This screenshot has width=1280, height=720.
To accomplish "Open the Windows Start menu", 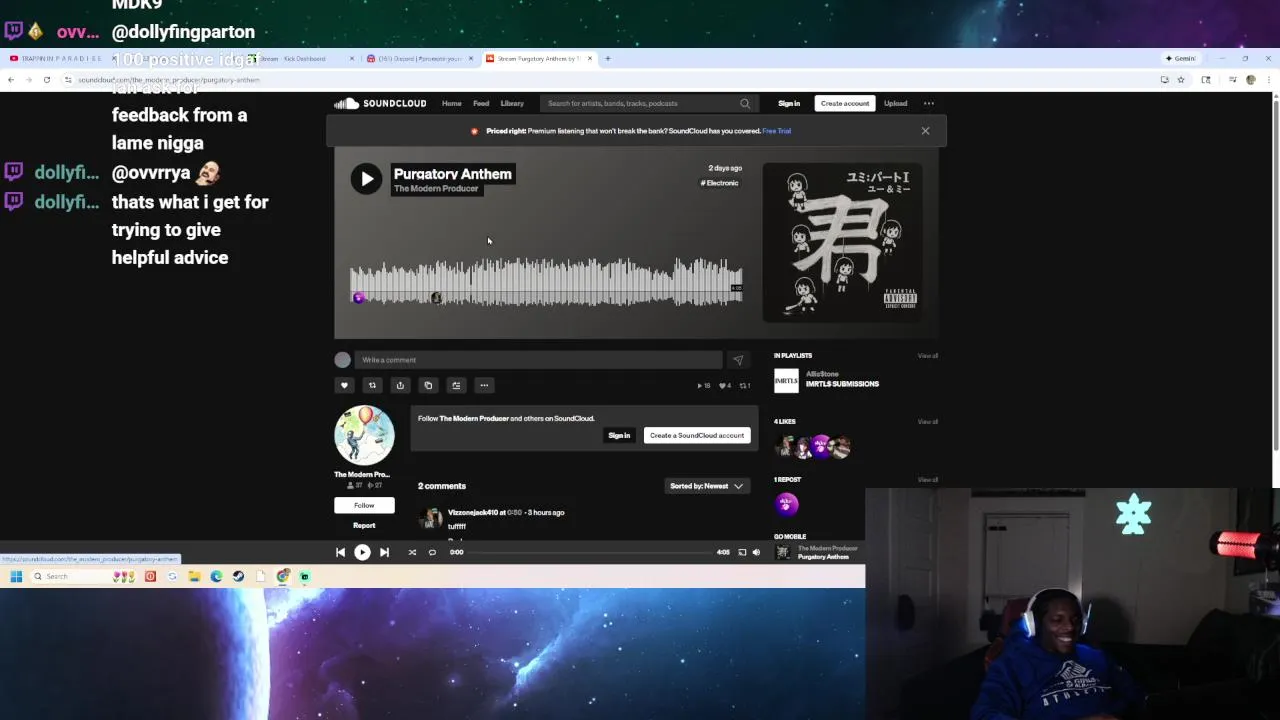I will tap(16, 576).
